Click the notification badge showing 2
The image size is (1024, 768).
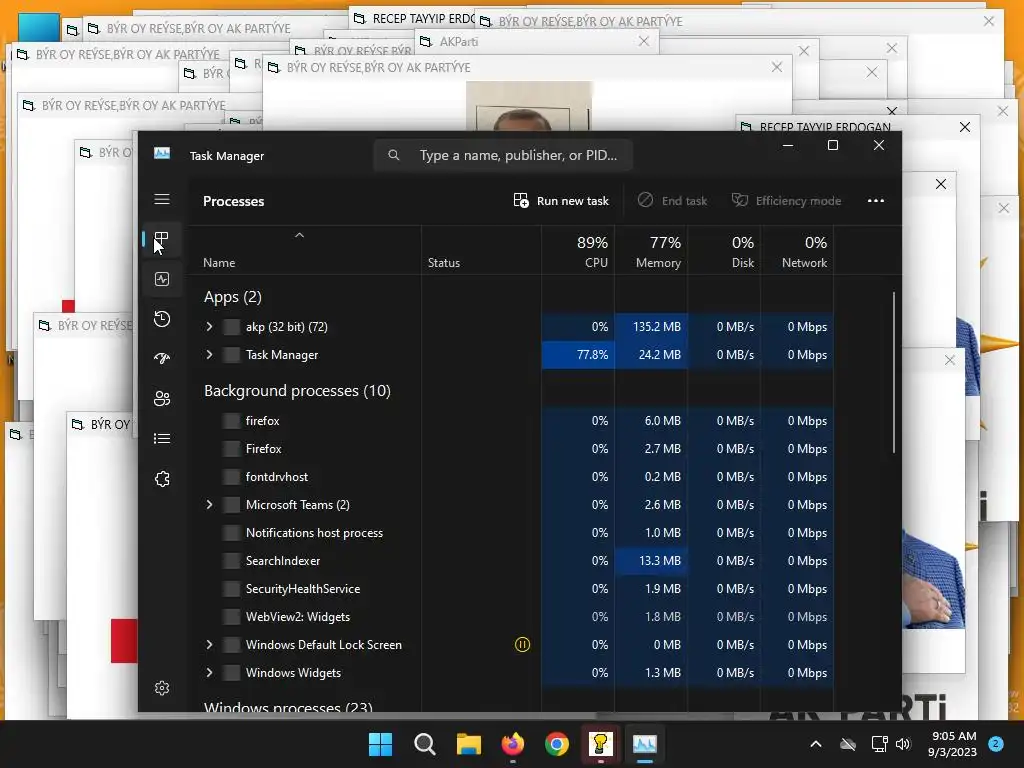coord(995,744)
